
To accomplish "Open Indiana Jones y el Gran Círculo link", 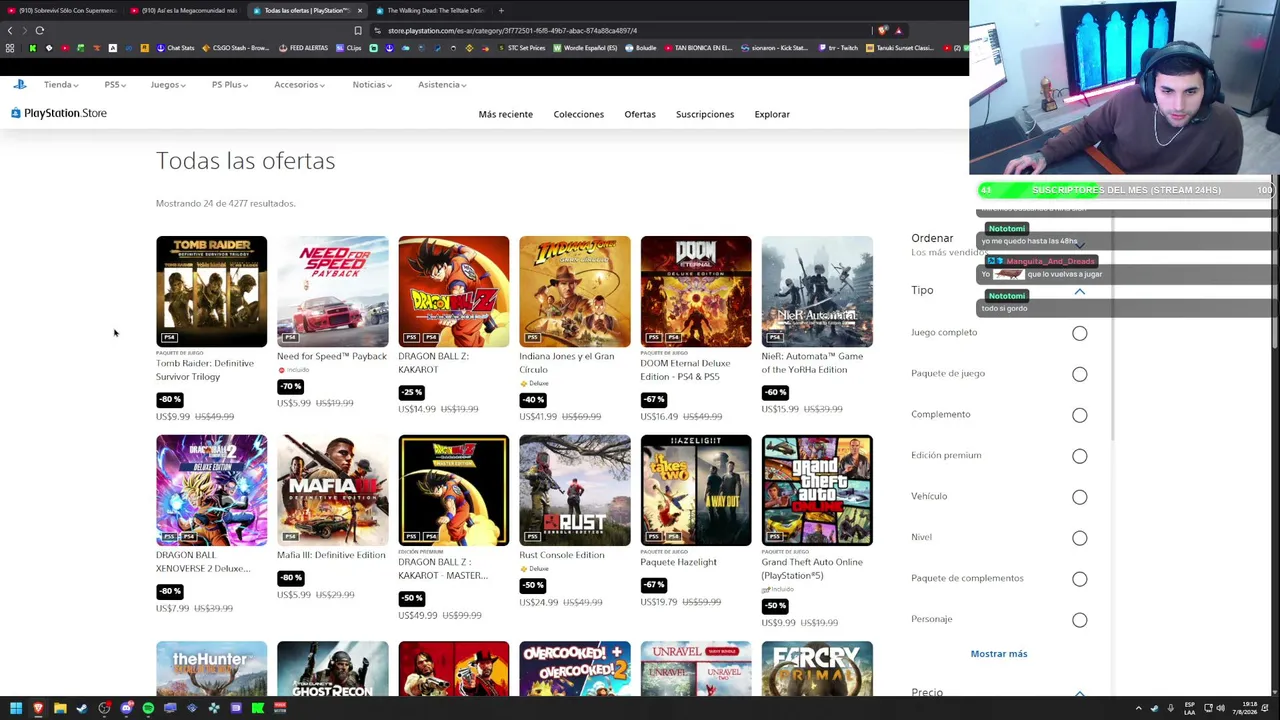I will 567,362.
